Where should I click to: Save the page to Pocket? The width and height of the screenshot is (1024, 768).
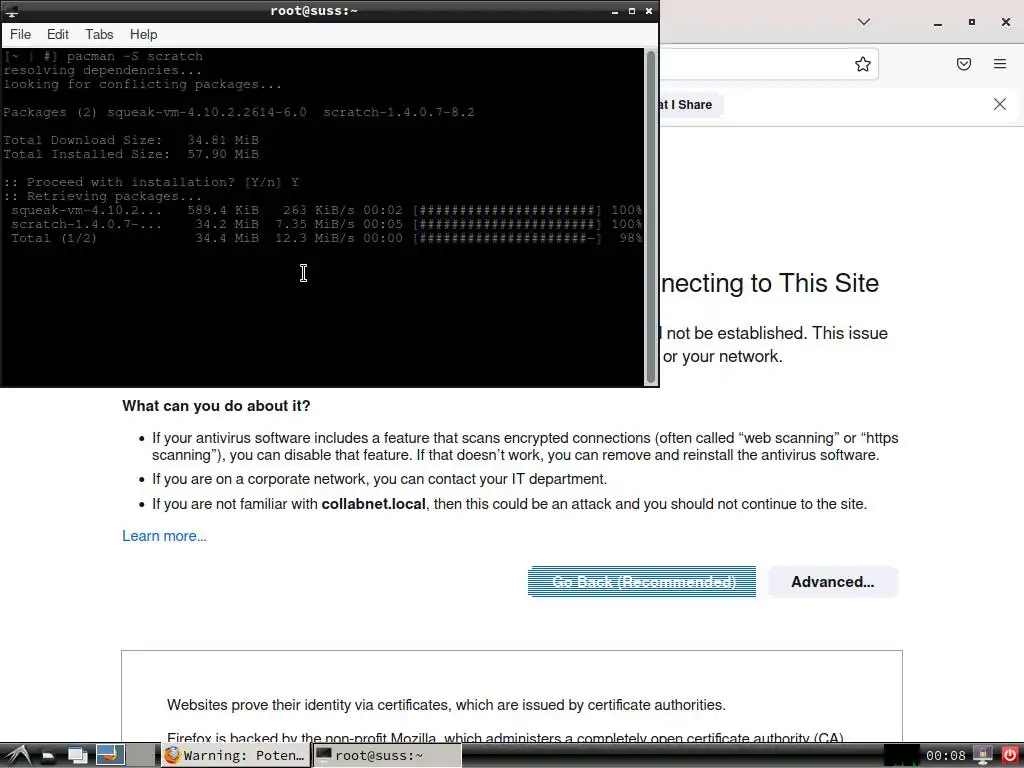pos(964,64)
